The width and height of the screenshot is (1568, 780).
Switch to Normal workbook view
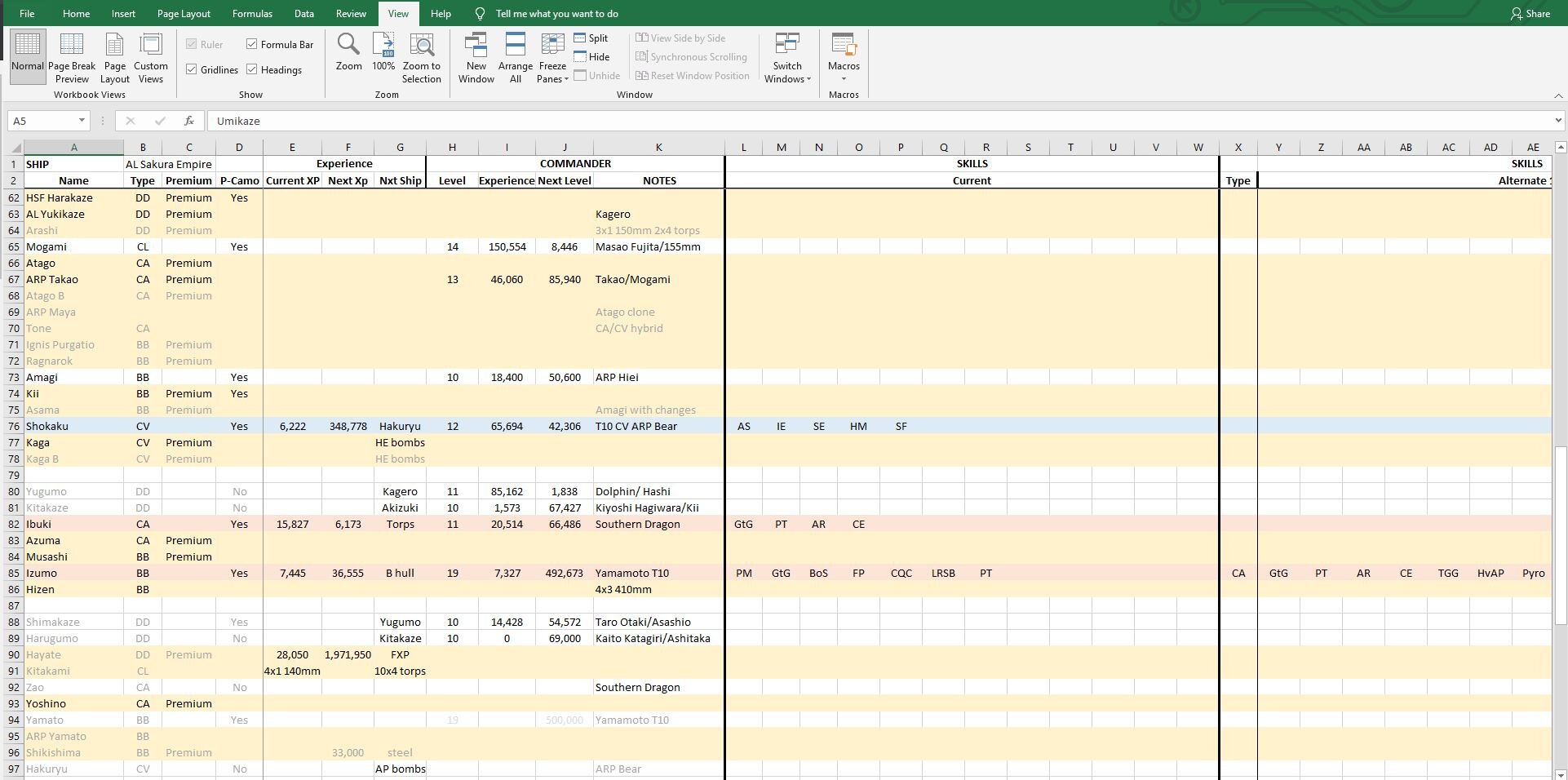tap(28, 55)
